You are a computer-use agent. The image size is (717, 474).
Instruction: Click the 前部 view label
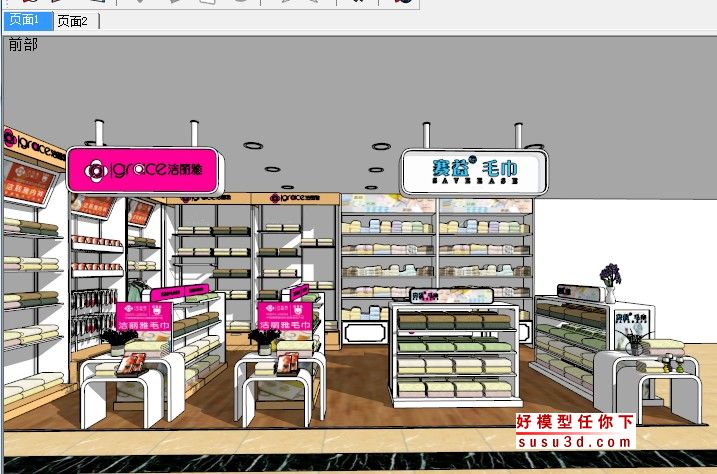pyautogui.click(x=23, y=44)
